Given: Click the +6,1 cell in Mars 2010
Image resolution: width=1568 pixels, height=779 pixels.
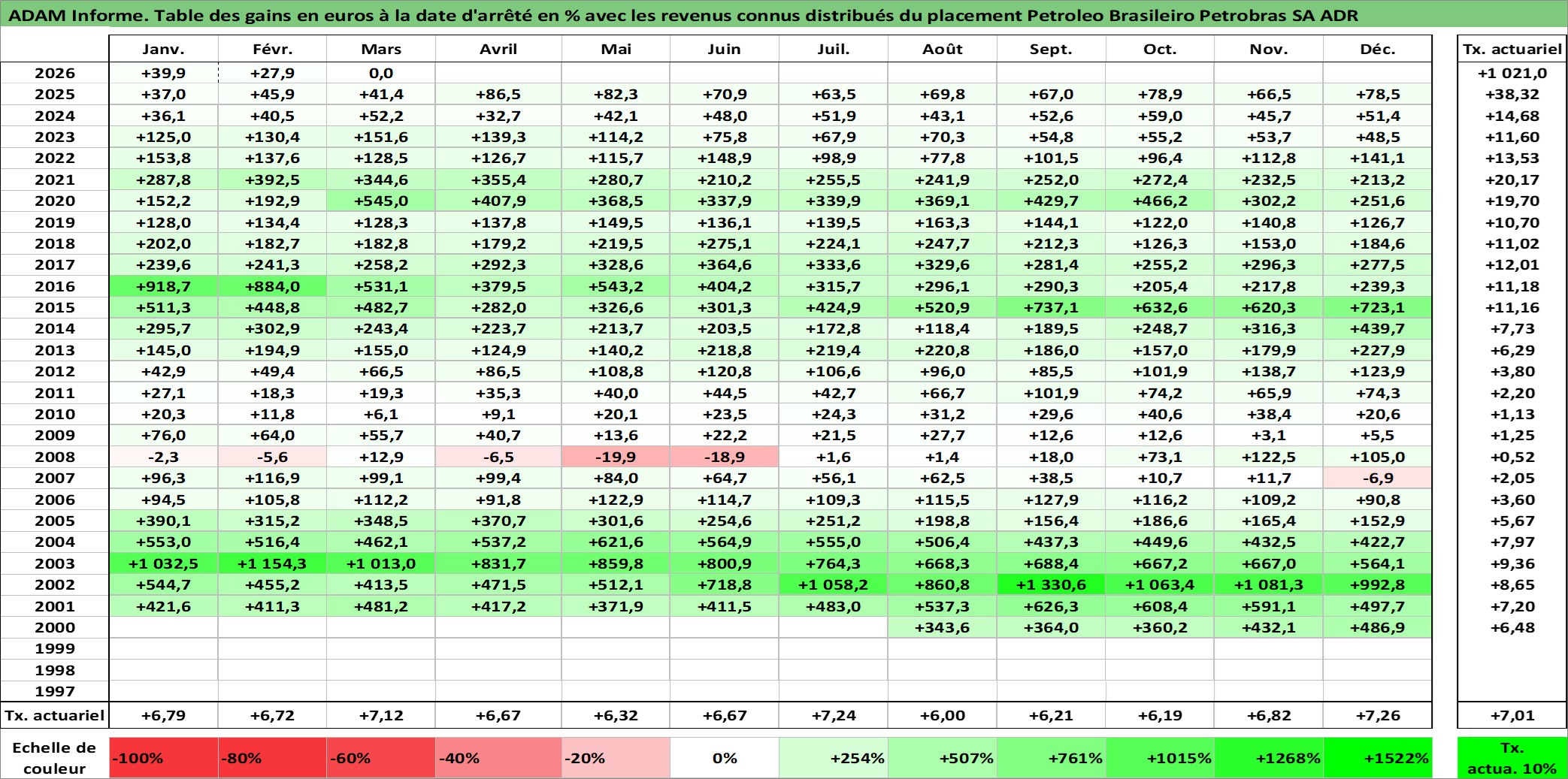Looking at the screenshot, I should [x=381, y=414].
